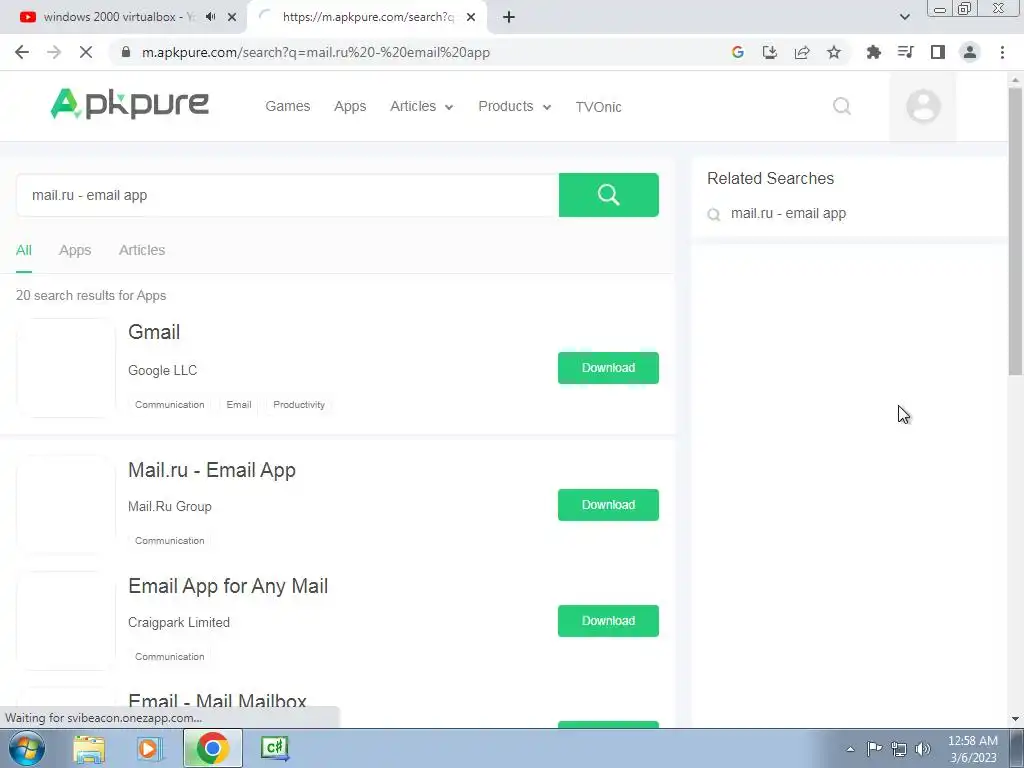Open the Action Center flag icon
1024x768 pixels.
pos(874,748)
